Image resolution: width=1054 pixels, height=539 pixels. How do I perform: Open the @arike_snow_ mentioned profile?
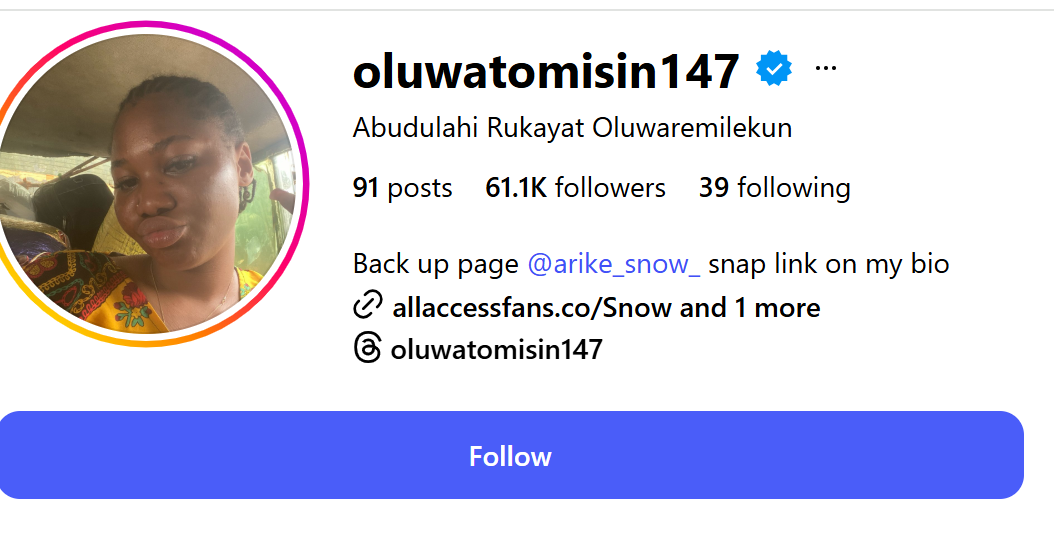(x=614, y=264)
